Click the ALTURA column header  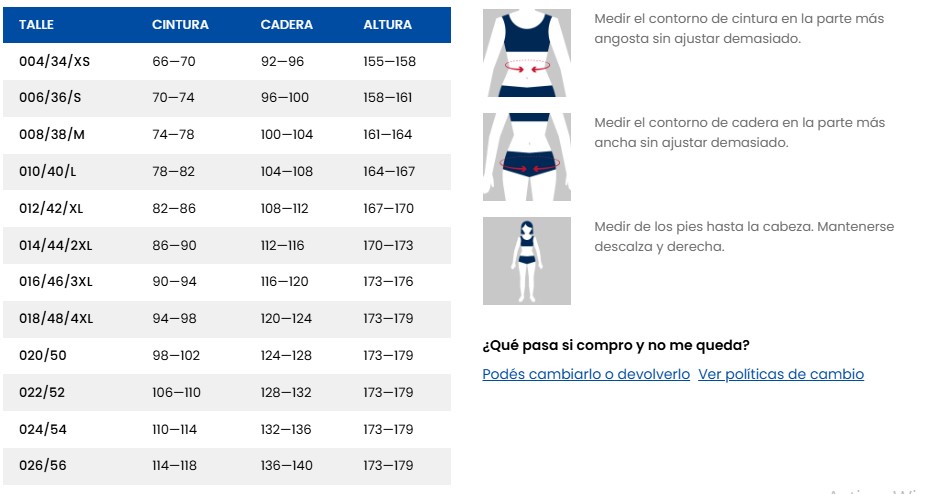click(x=387, y=25)
